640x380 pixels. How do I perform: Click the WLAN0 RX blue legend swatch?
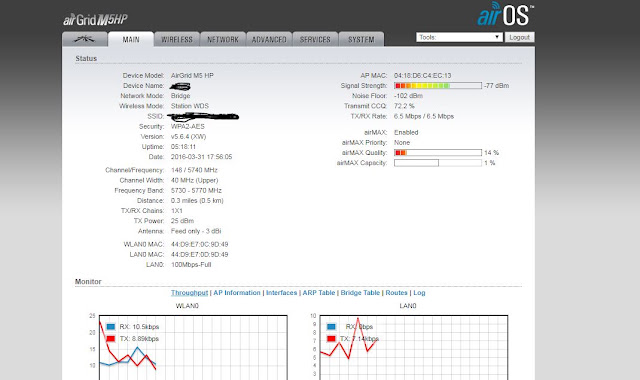(111, 327)
